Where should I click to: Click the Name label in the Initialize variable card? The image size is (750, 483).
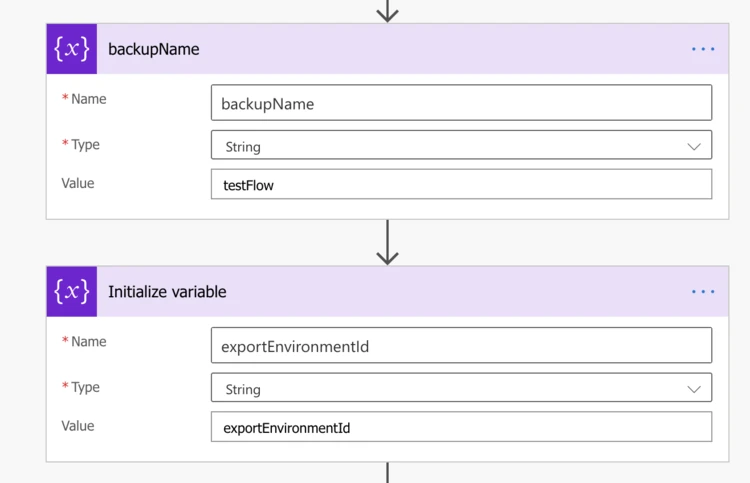88,342
